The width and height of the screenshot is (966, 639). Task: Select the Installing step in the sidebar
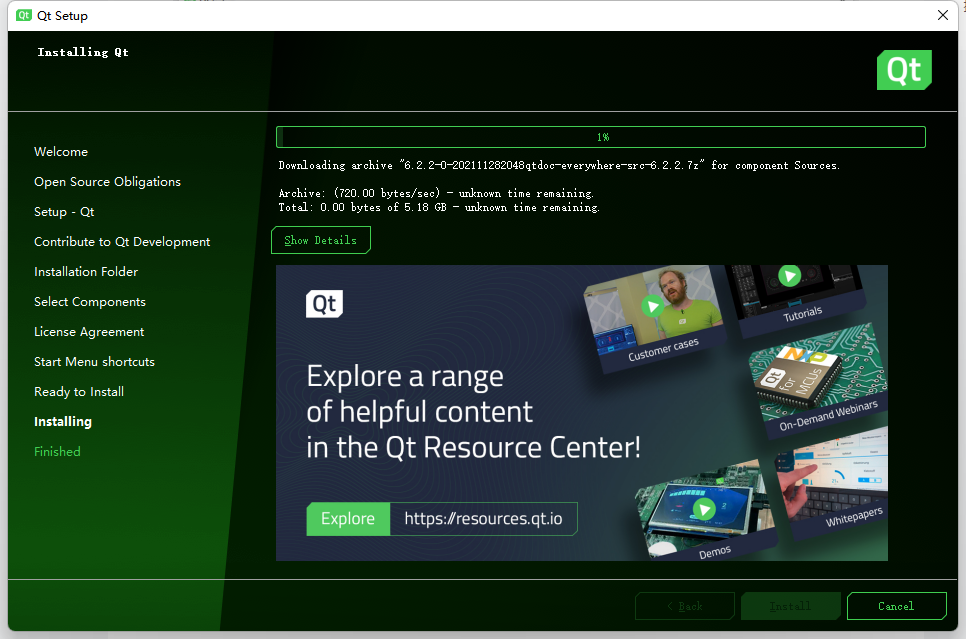(x=63, y=421)
